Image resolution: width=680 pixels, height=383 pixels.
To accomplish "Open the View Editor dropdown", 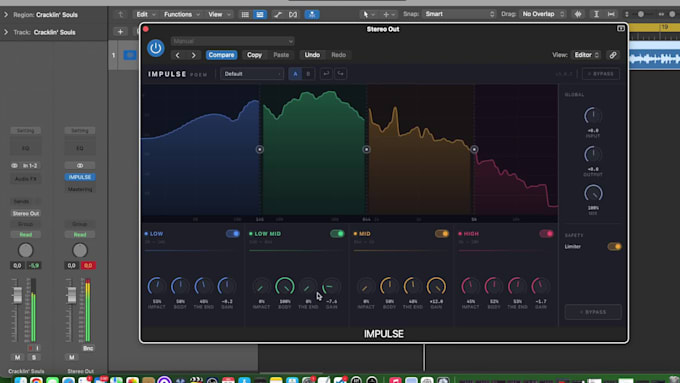I will tap(586, 55).
